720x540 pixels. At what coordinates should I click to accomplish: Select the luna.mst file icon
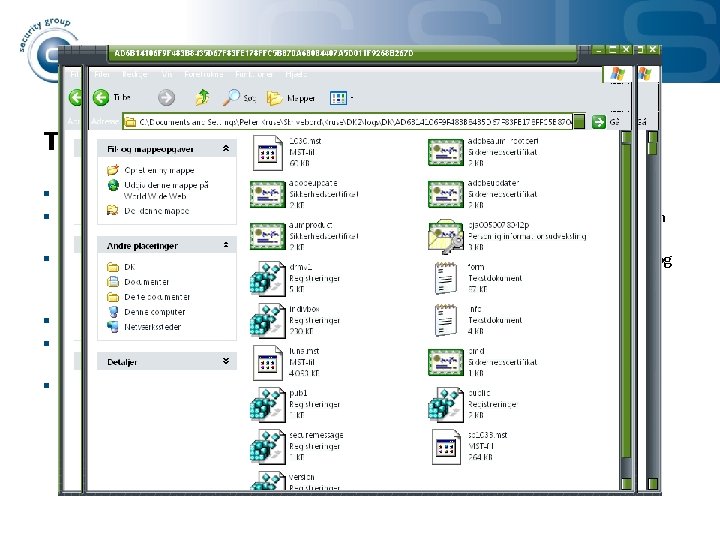pos(268,363)
